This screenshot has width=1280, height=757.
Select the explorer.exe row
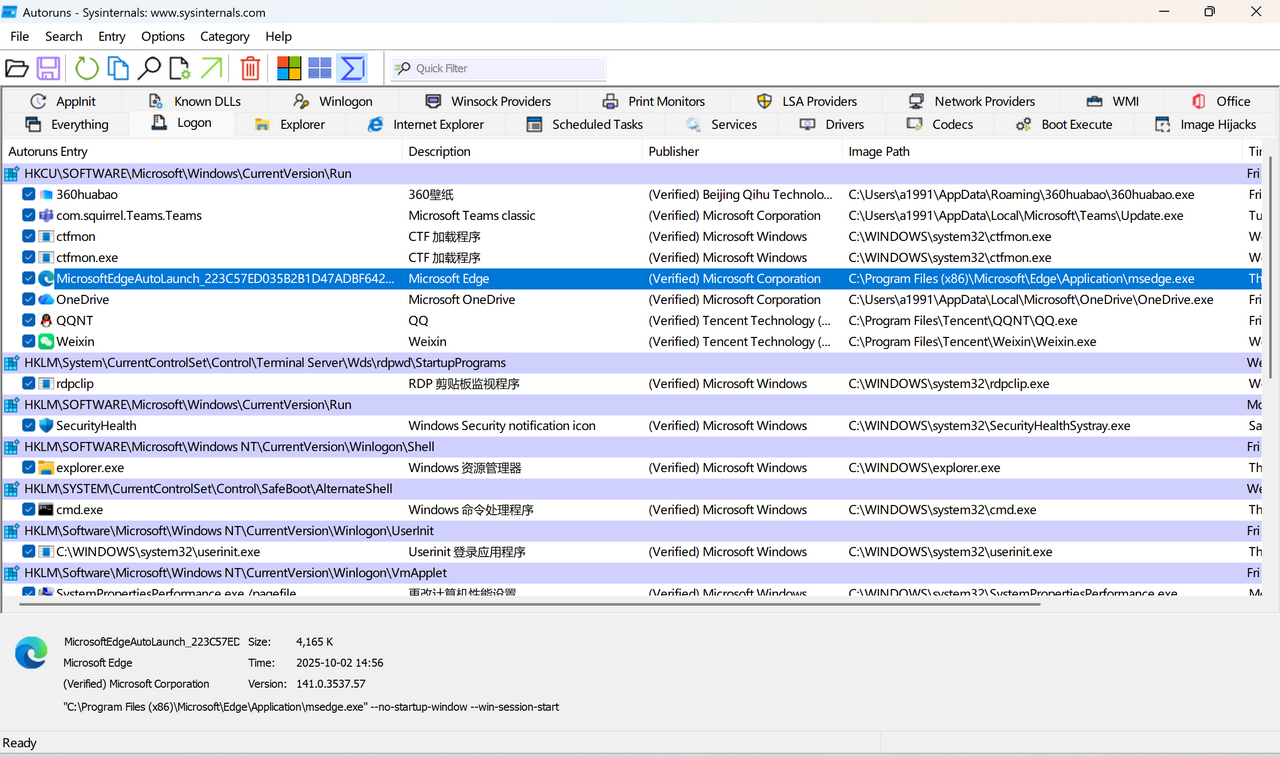(x=634, y=468)
